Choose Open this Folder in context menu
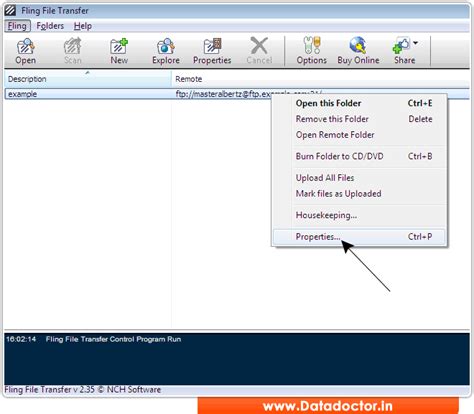 tap(359, 103)
